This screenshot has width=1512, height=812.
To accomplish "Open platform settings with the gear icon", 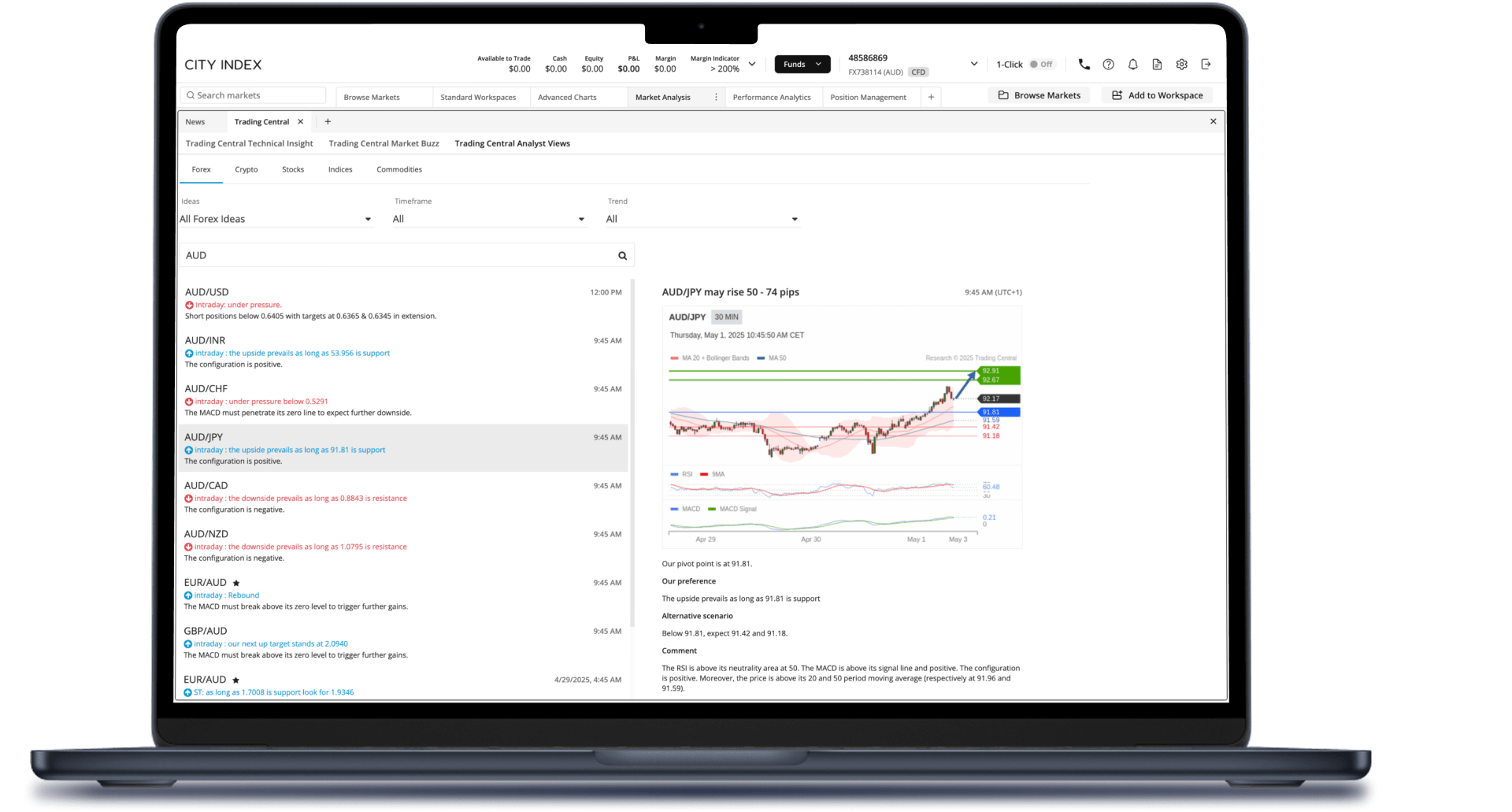I will (x=1181, y=64).
